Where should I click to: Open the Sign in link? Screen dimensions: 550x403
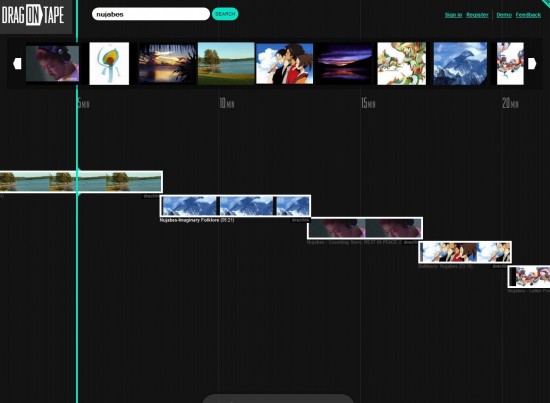pos(453,15)
